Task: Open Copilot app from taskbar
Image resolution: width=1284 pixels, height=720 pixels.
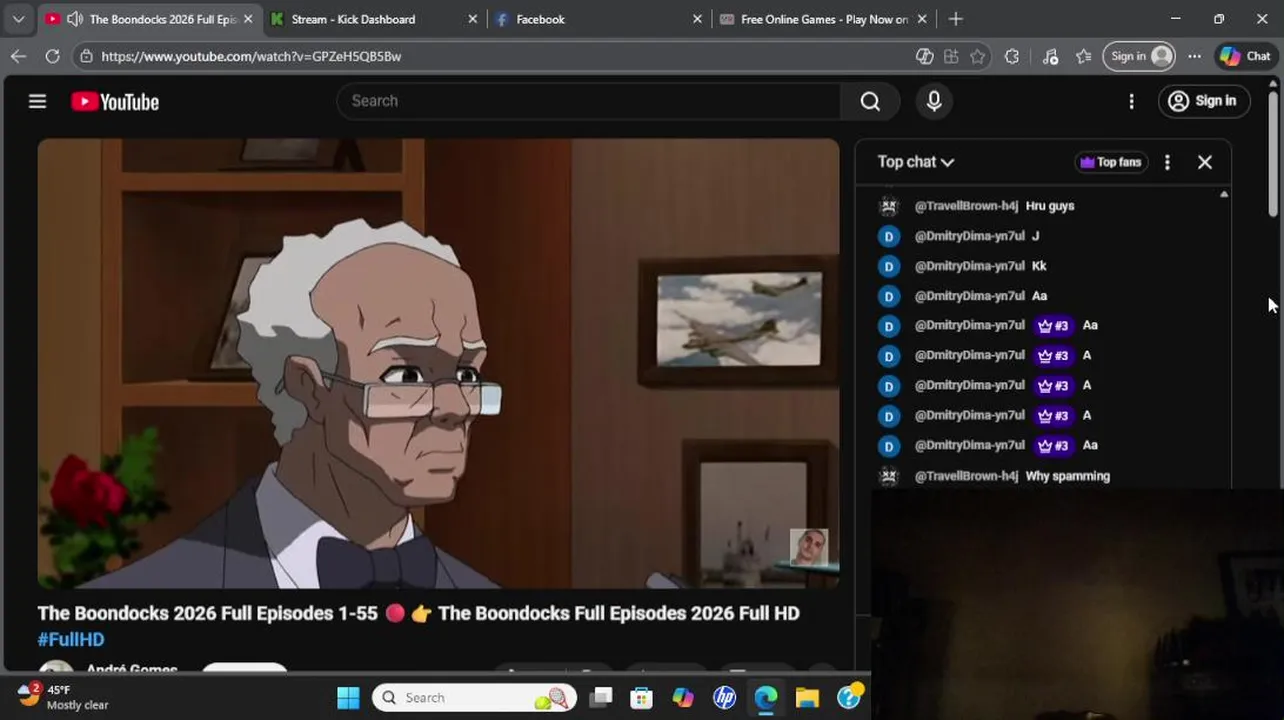Action: [683, 697]
